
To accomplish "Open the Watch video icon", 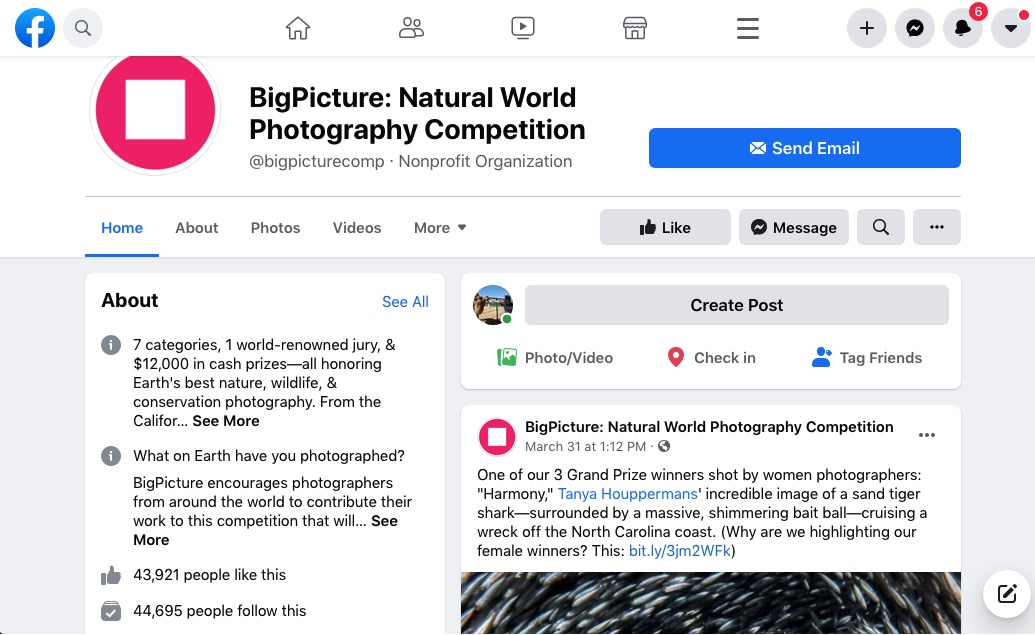I will 523,28.
